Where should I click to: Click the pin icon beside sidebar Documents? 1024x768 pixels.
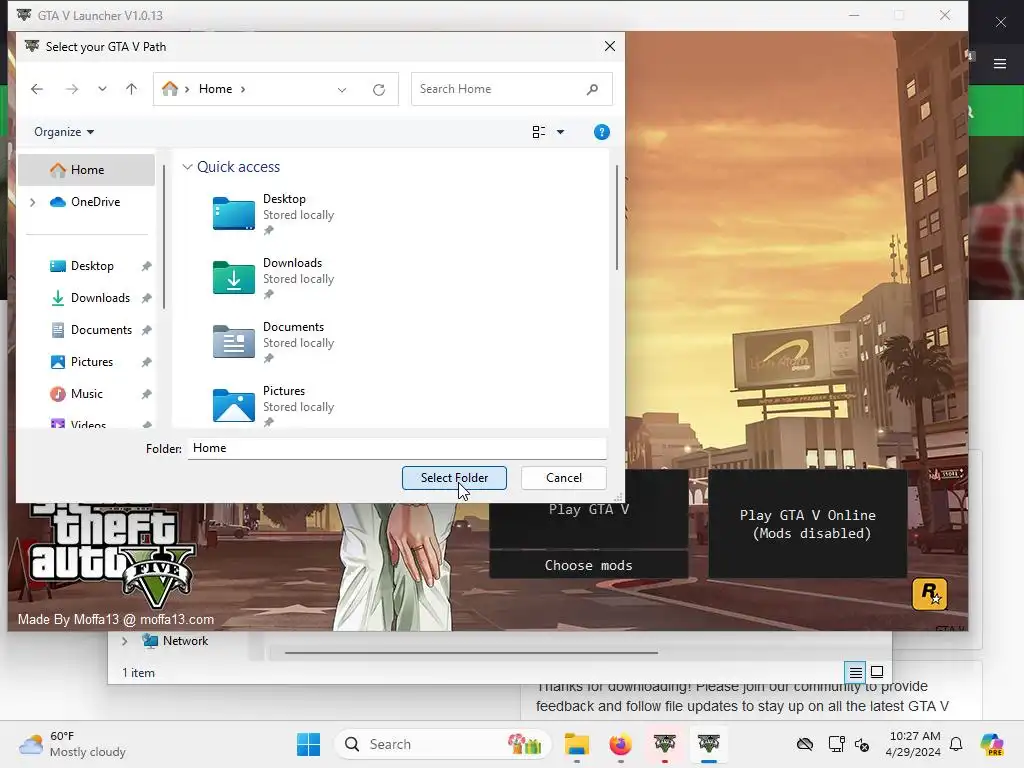146,330
